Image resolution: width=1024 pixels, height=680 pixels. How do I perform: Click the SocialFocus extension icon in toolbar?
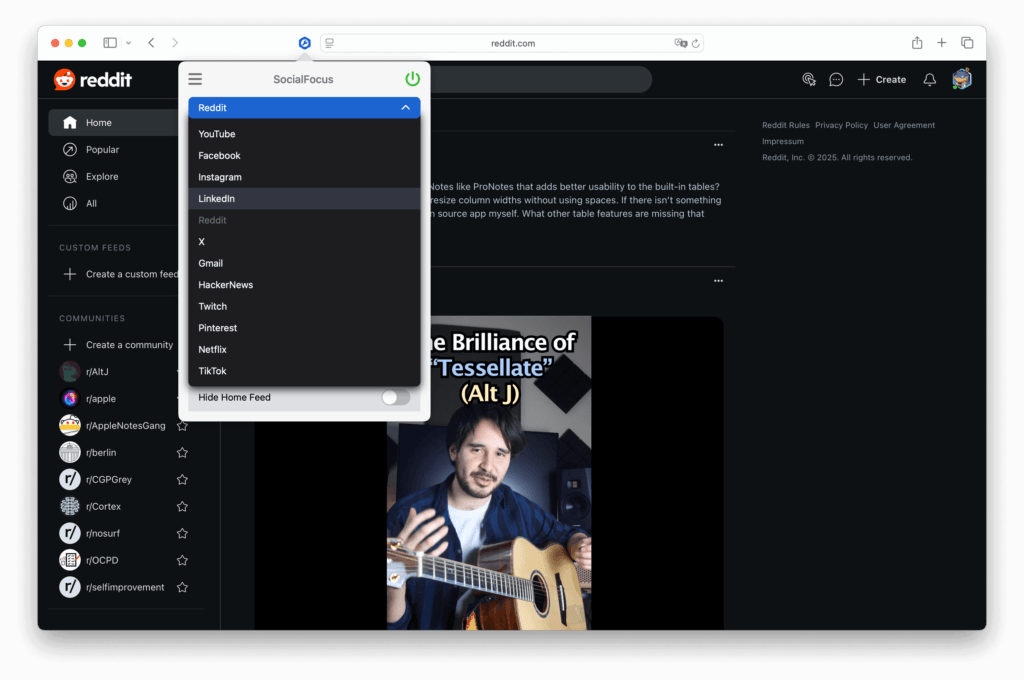304,43
